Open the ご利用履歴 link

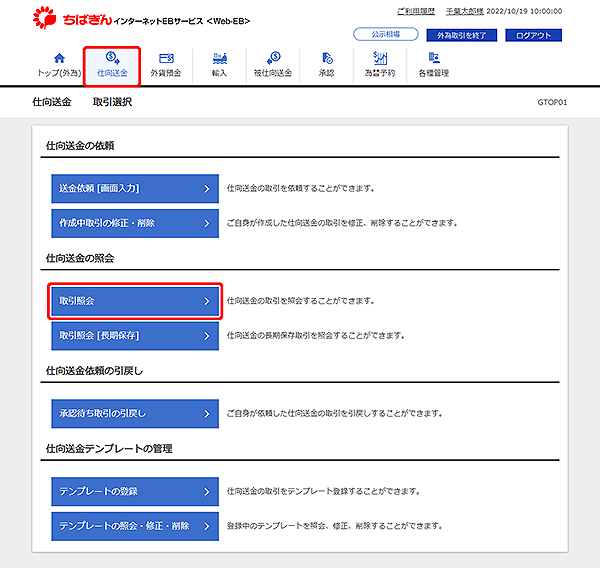(x=416, y=11)
